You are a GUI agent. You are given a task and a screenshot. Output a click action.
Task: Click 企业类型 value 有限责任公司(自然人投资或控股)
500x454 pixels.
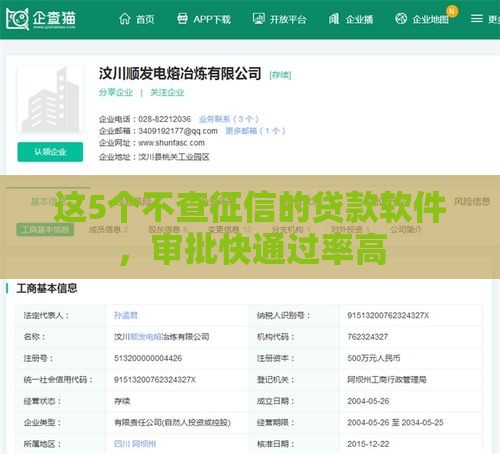click(x=172, y=423)
